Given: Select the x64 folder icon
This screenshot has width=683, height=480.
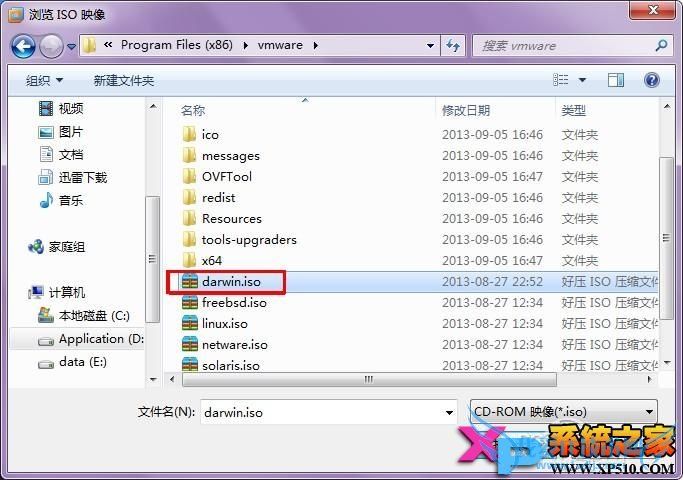Looking at the screenshot, I should pyautogui.click(x=189, y=260).
